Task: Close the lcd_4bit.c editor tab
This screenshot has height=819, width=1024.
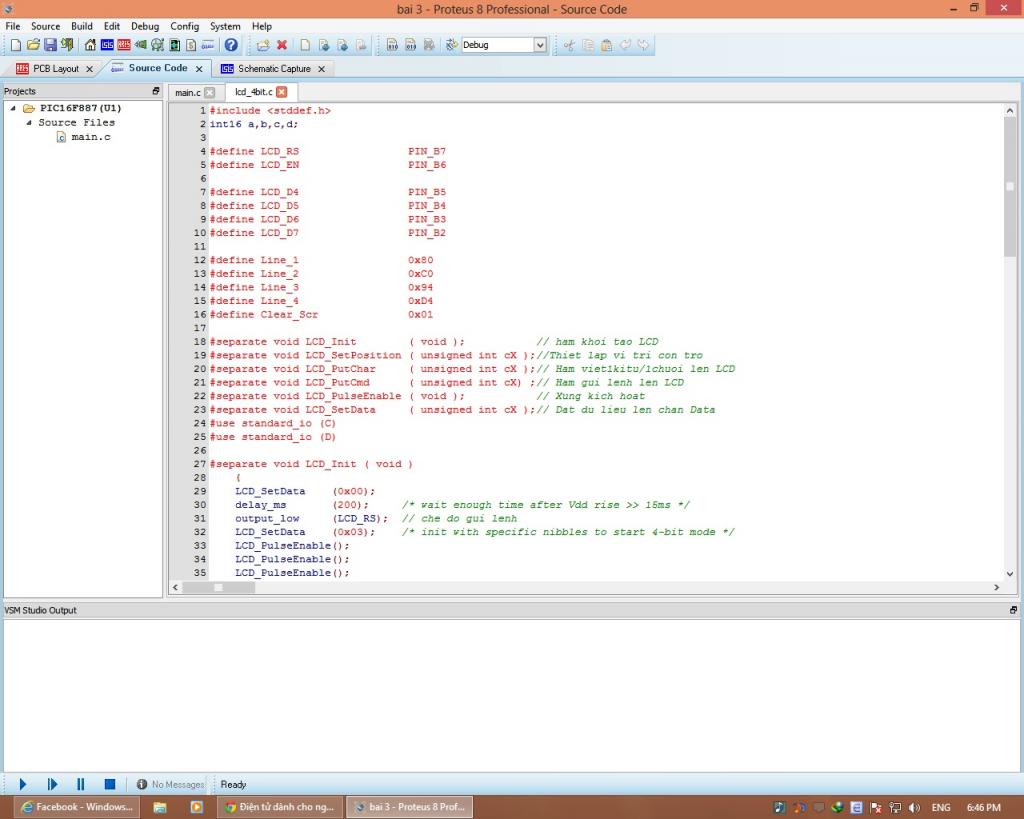Action: [x=281, y=92]
